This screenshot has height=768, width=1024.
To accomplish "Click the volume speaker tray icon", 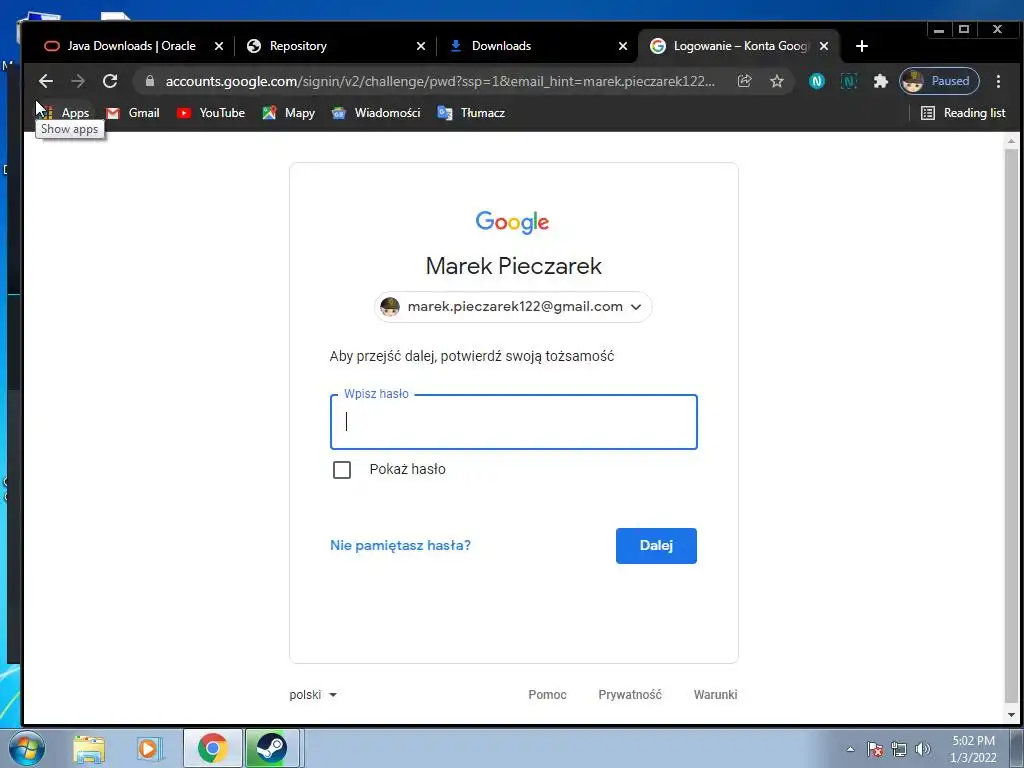I will (923, 749).
